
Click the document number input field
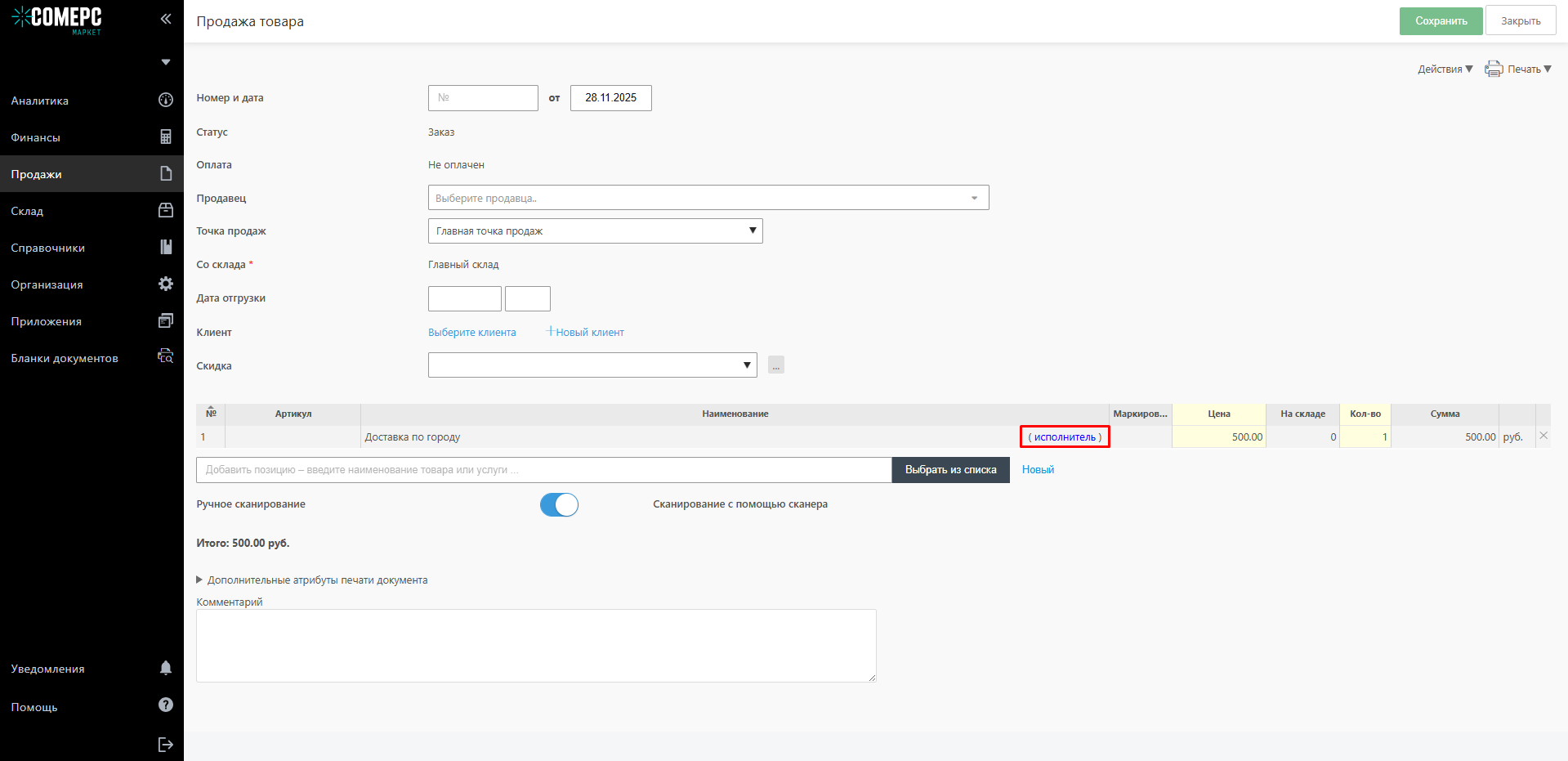(x=483, y=98)
